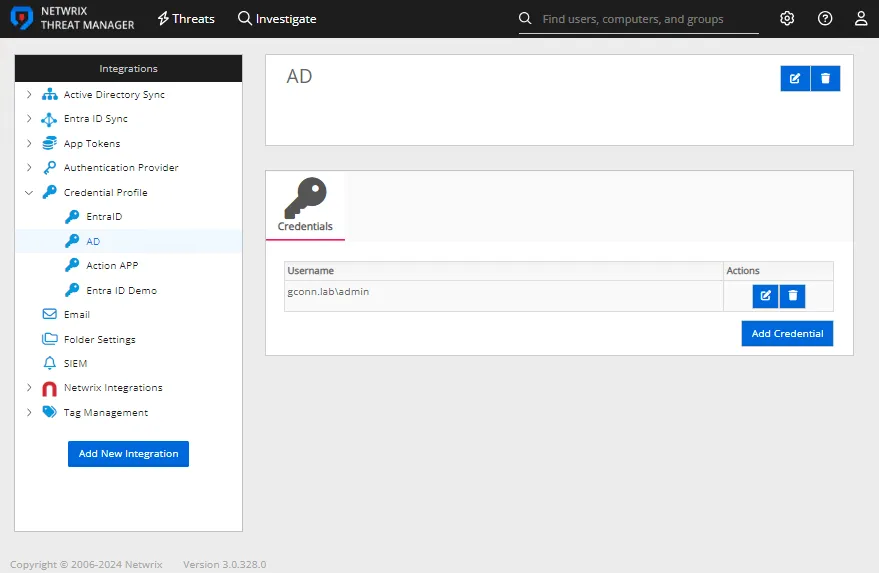Viewport: 879px width, 573px height.
Task: Click the Version 3.0.328.0 footer text
Action: [225, 564]
